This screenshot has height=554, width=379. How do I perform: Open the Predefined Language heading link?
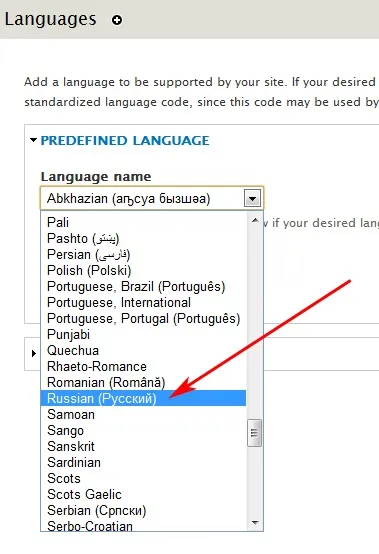tap(125, 141)
